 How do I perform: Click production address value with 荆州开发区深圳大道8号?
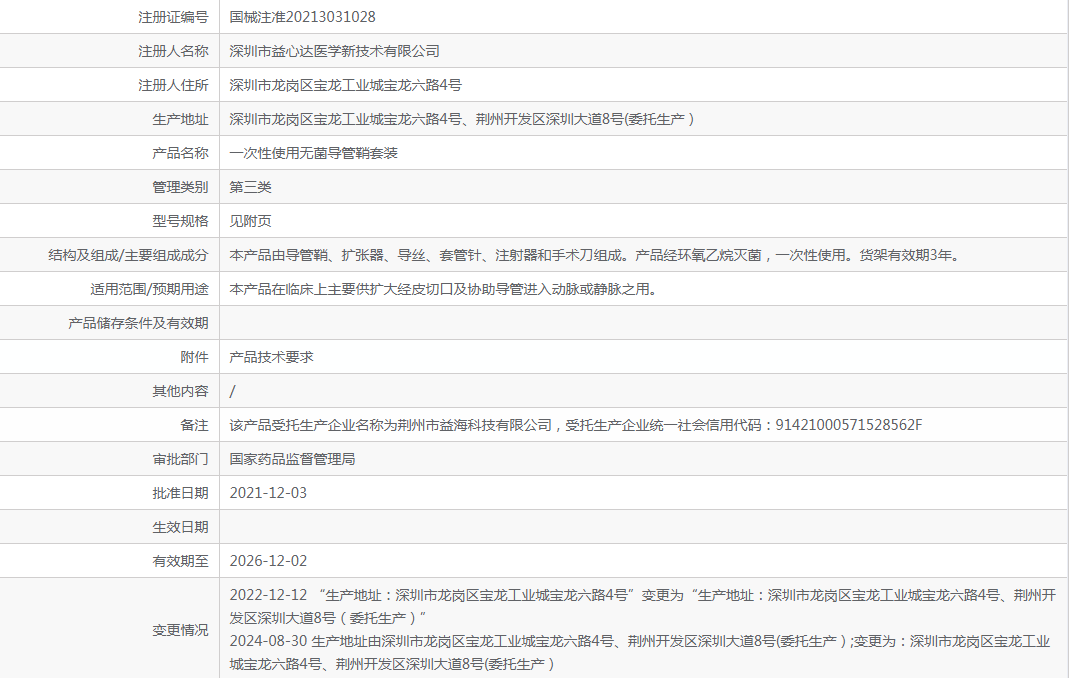click(462, 119)
